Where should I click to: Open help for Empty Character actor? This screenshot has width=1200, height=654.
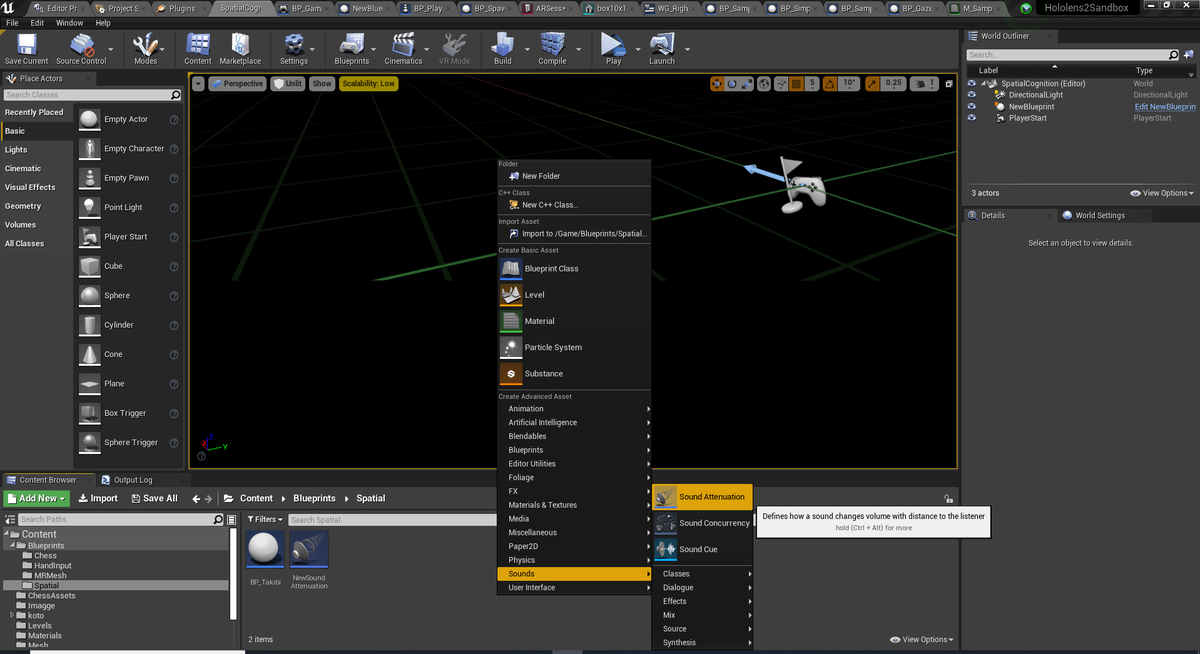coord(174,149)
